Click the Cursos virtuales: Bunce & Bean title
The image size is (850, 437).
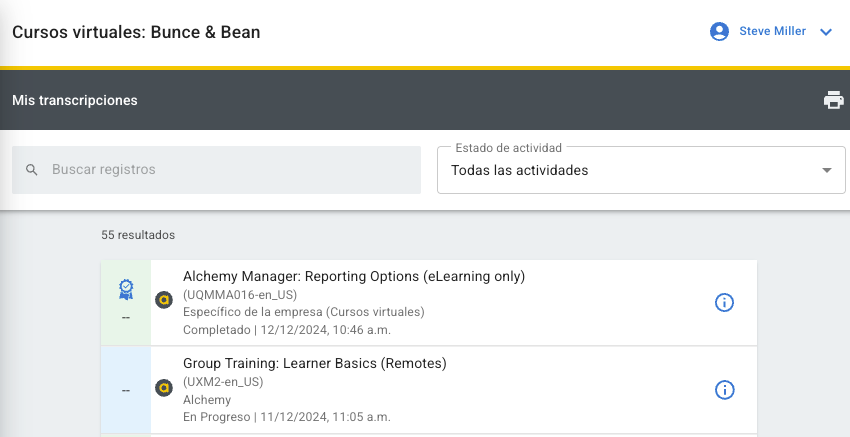136,32
